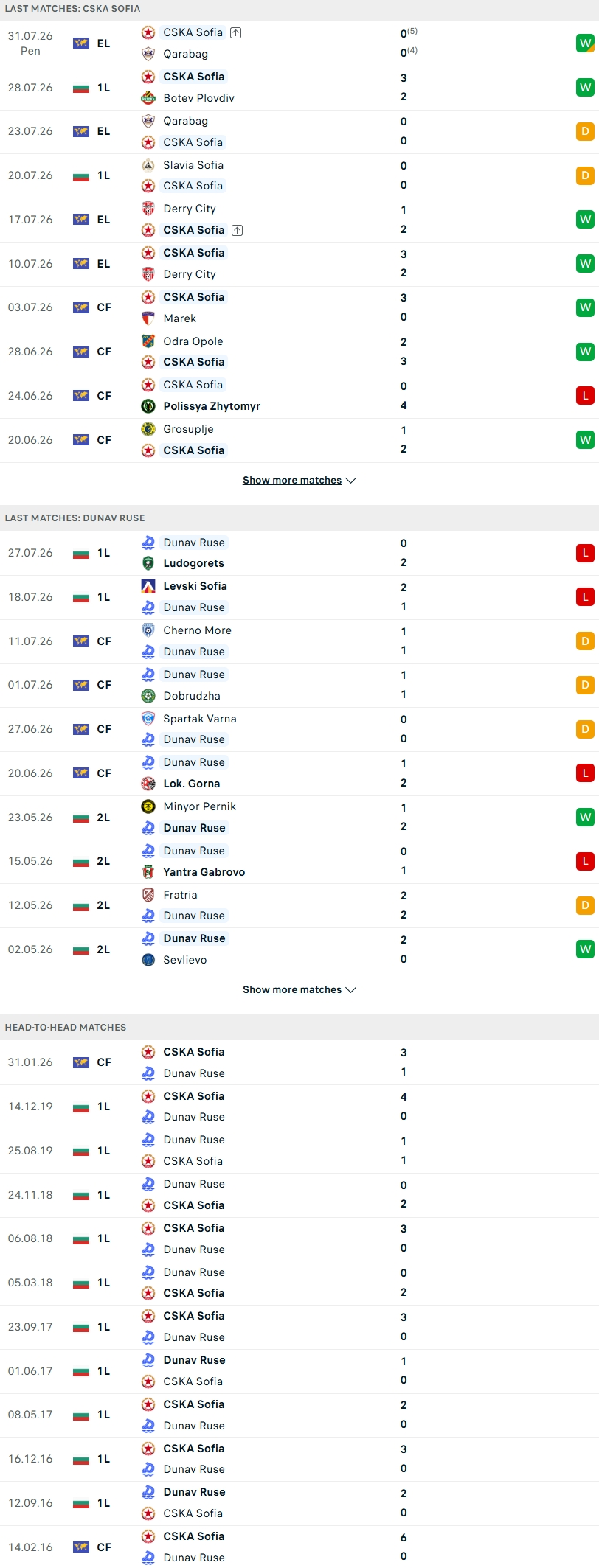The width and height of the screenshot is (599, 1568).
Task: Click the Spartak Varna club crest
Action: click(148, 719)
